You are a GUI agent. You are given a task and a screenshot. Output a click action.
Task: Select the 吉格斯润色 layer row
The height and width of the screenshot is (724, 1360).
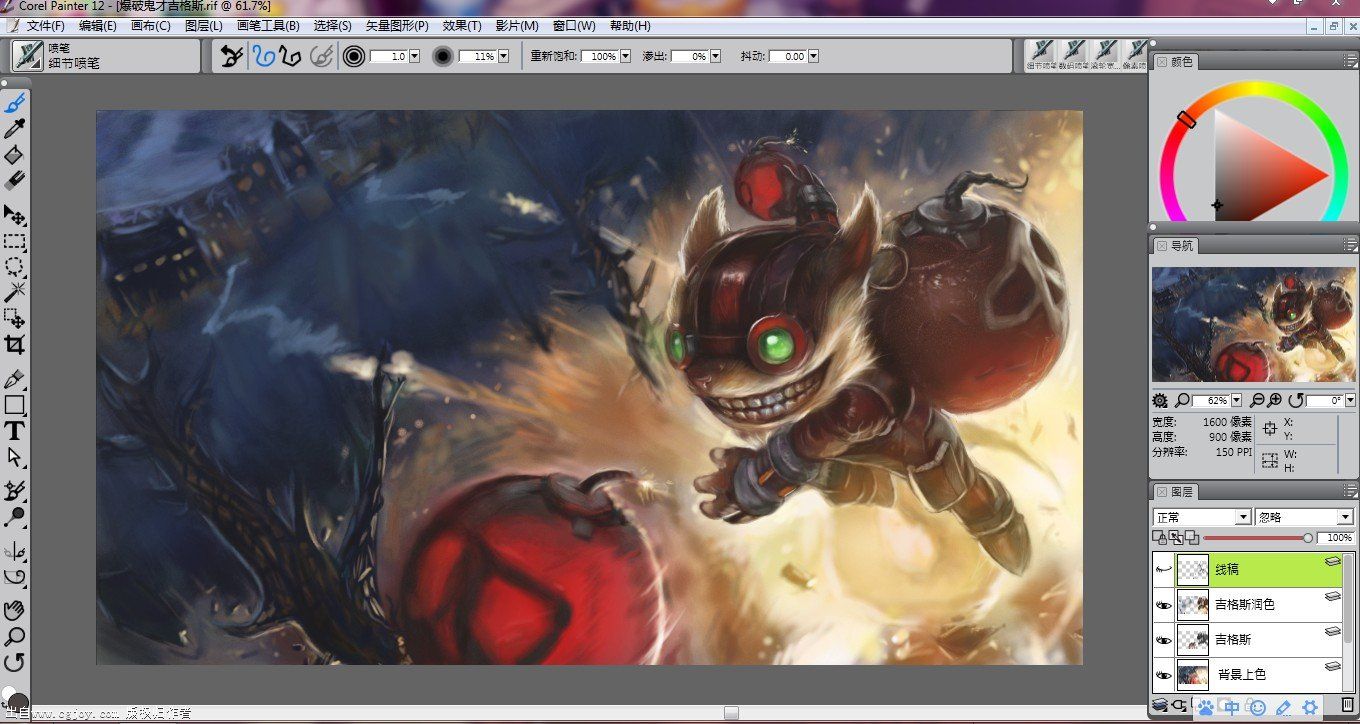tap(1249, 604)
